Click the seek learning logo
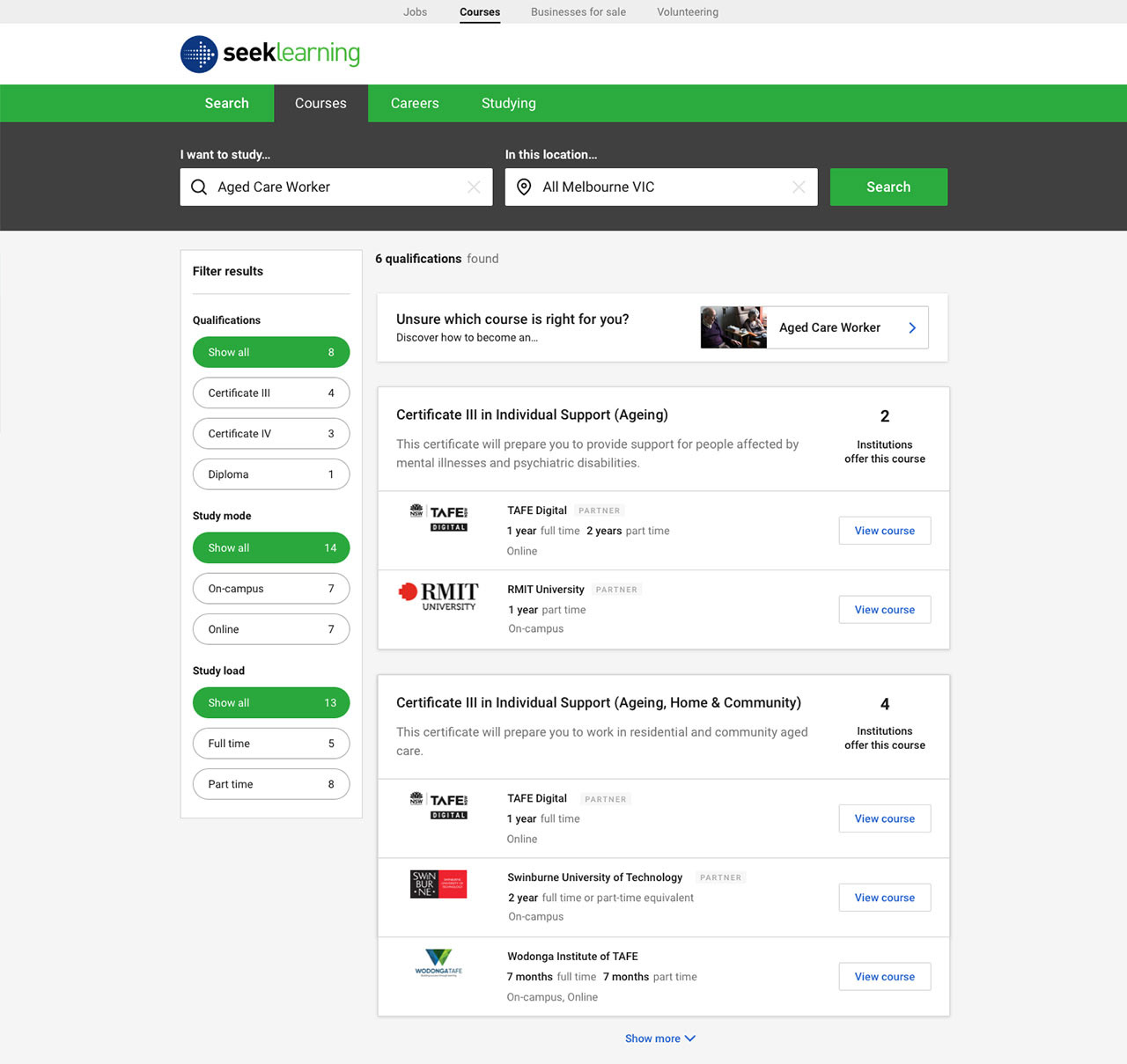1127x1064 pixels. (270, 54)
